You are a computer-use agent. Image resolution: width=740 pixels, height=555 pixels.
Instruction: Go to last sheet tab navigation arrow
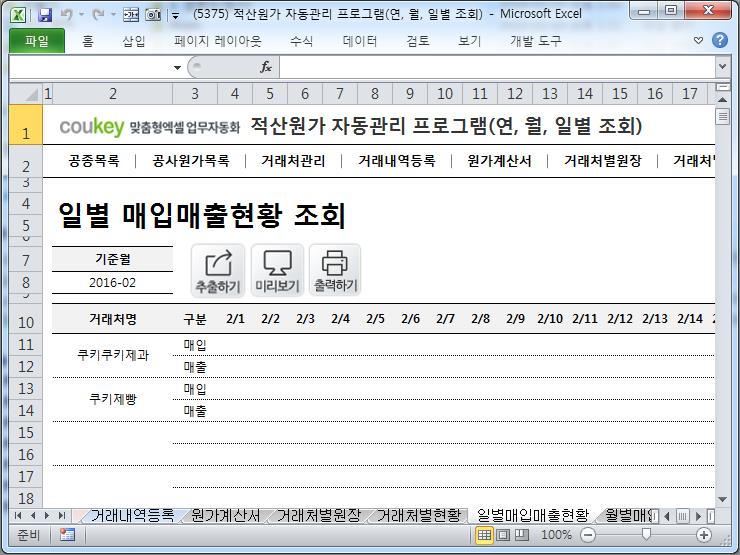[61, 515]
